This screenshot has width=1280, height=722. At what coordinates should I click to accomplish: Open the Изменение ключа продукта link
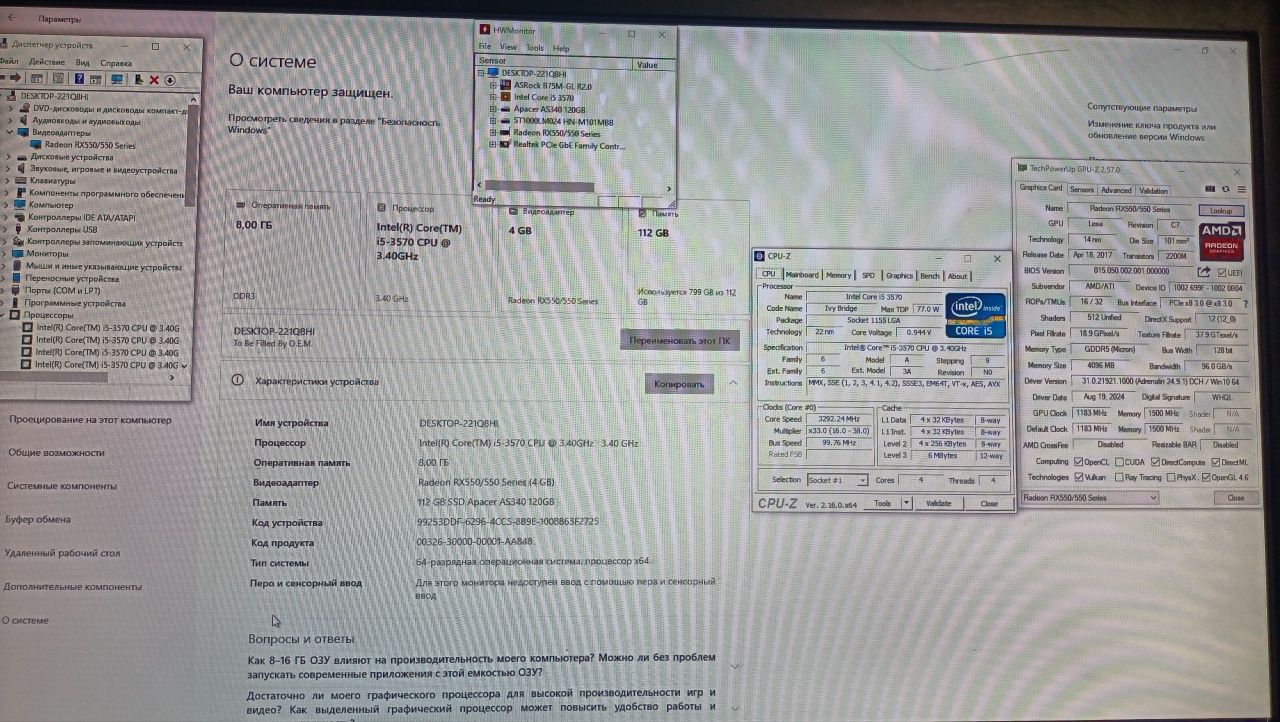tap(1152, 132)
